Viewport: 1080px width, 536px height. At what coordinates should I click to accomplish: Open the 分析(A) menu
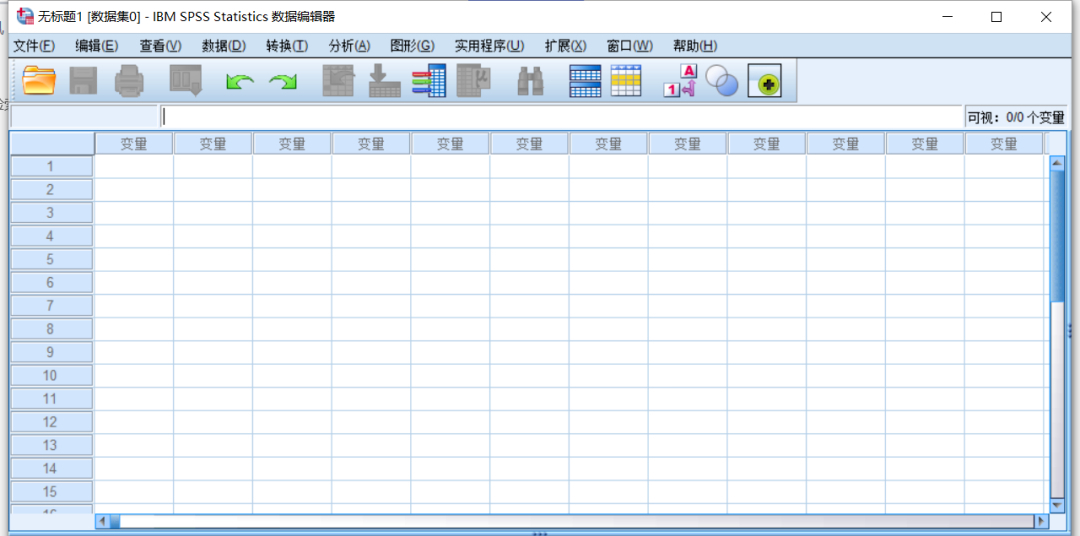tap(349, 46)
